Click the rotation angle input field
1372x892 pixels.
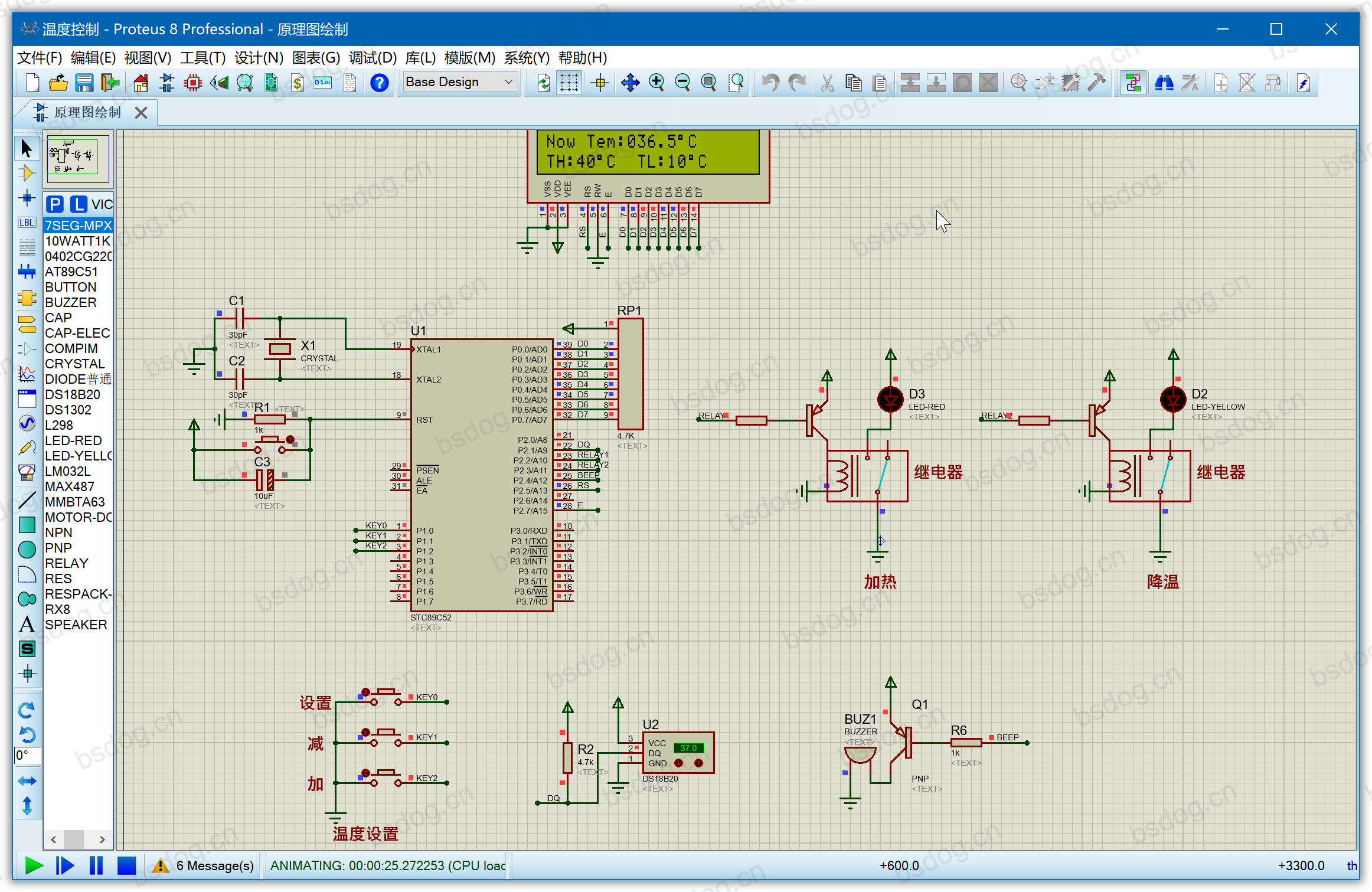[27, 755]
